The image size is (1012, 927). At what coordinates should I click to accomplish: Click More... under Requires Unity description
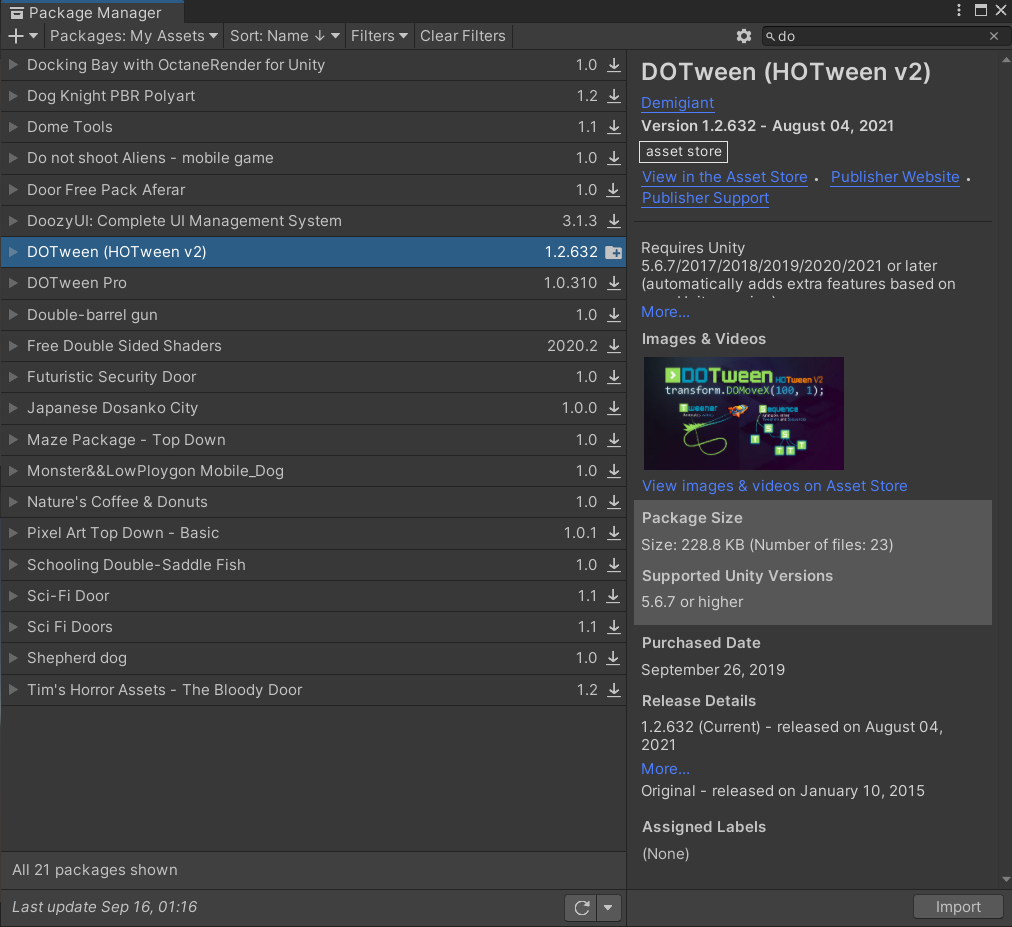tap(665, 312)
